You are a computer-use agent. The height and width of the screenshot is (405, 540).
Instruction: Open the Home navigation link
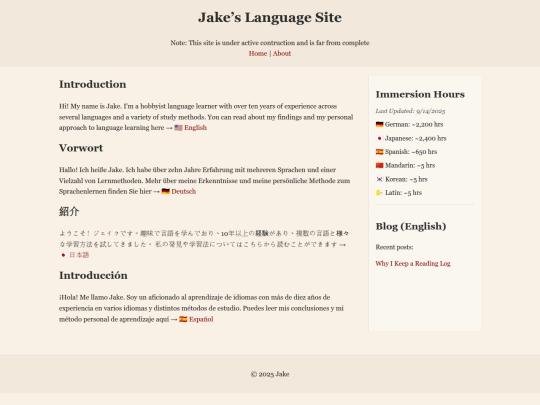pyautogui.click(x=258, y=53)
